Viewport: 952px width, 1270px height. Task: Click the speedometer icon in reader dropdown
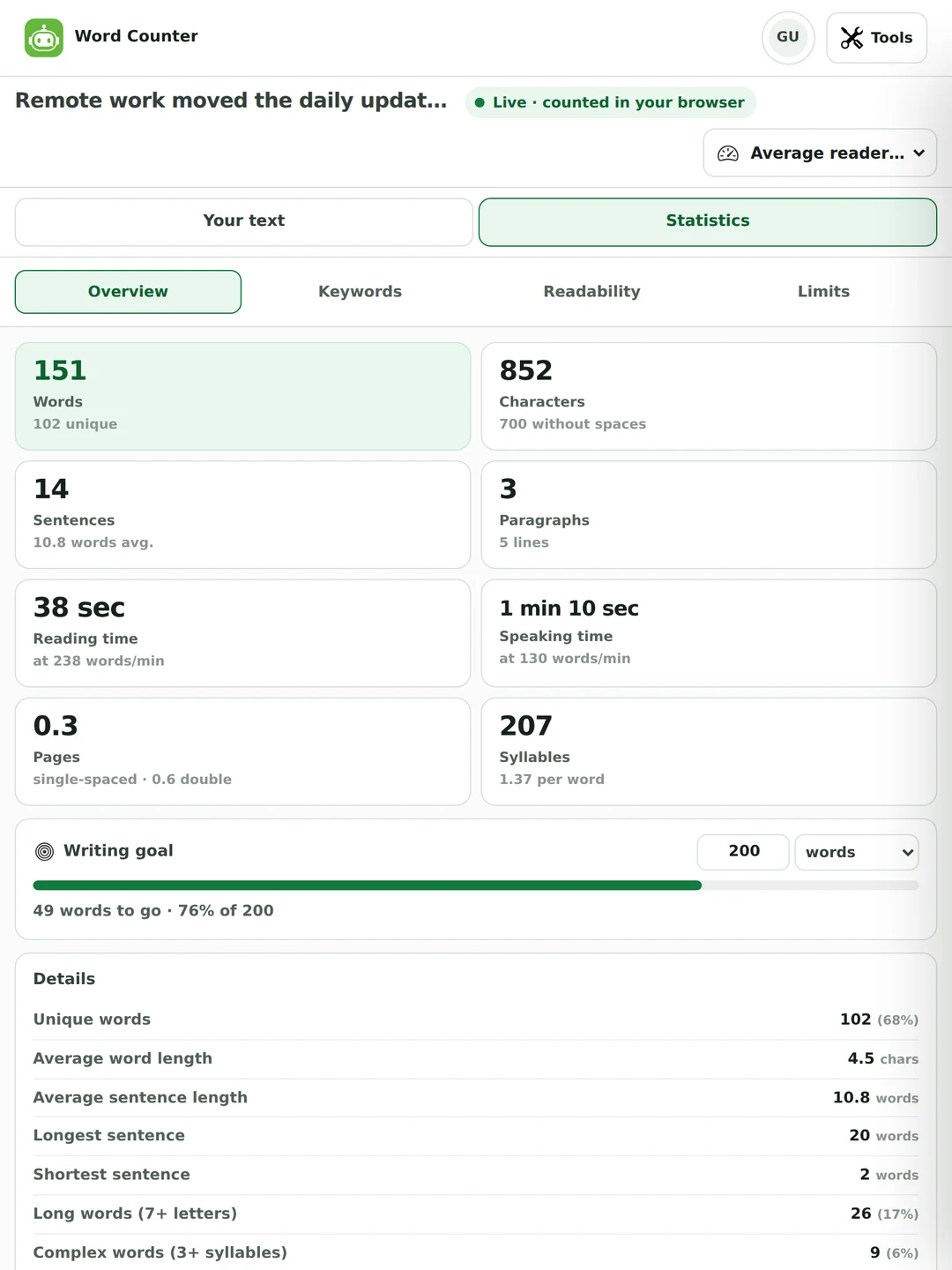click(x=728, y=153)
